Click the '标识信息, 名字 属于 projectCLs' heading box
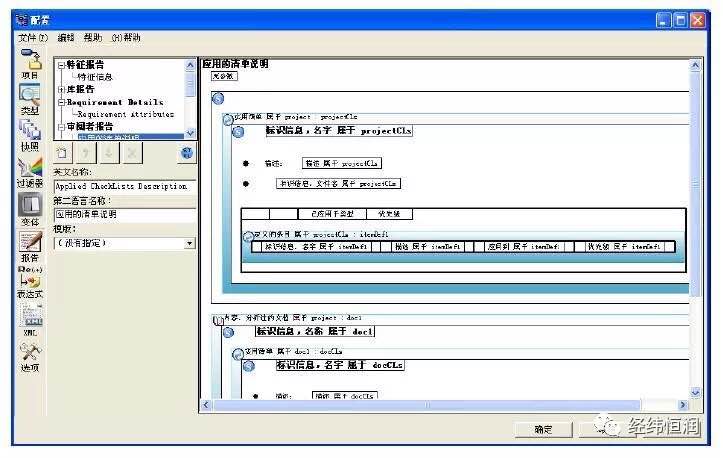Viewport: 723px width, 458px height. [339, 131]
